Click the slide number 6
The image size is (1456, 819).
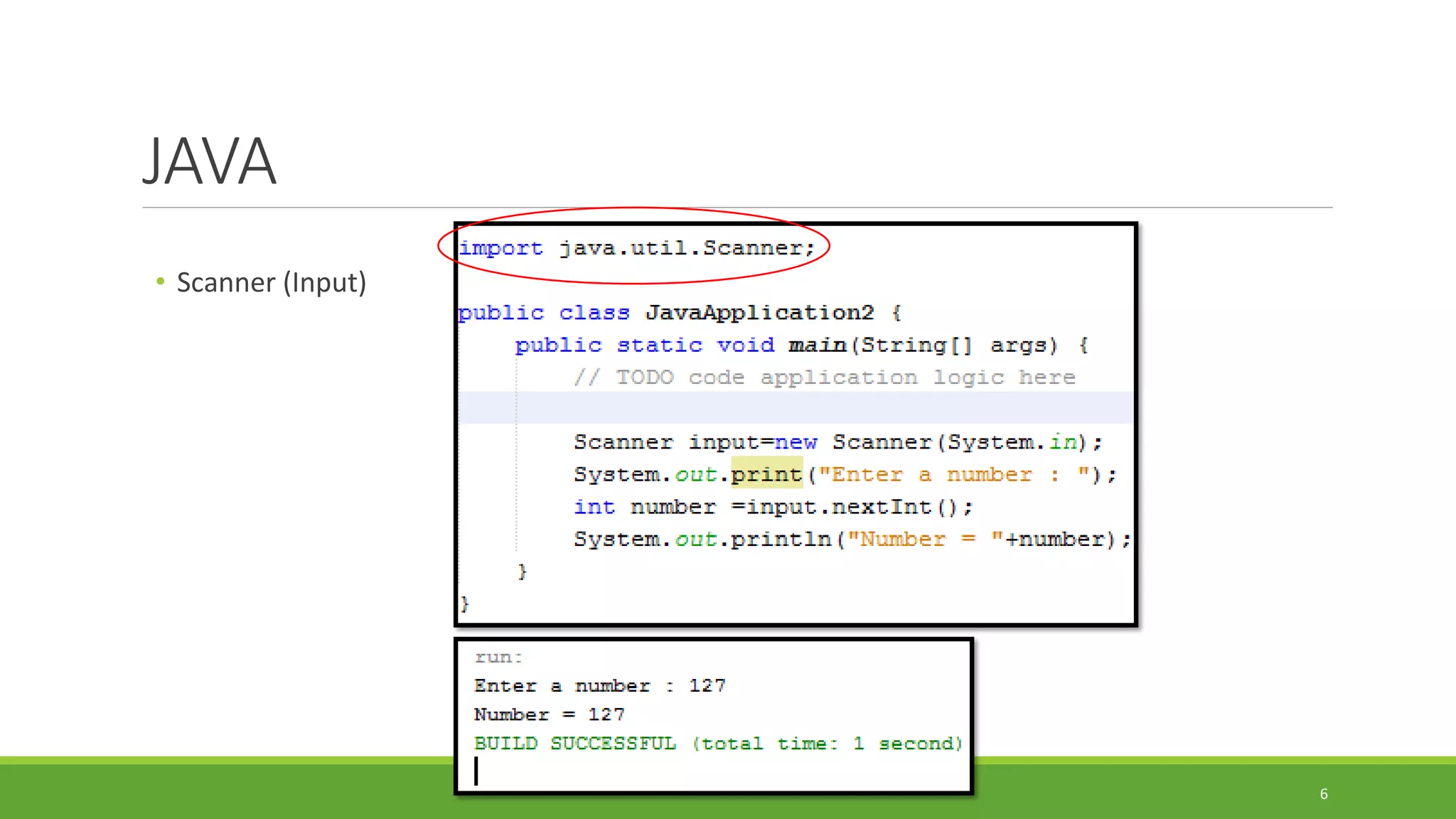(x=1324, y=794)
